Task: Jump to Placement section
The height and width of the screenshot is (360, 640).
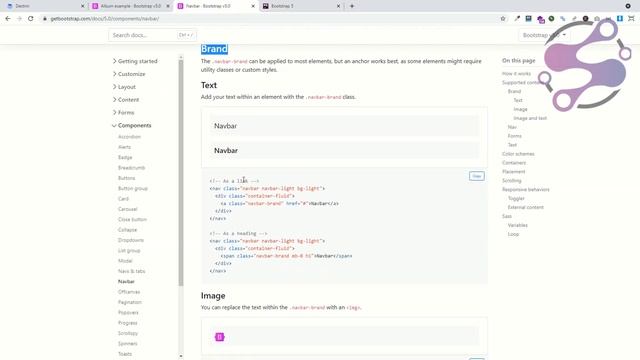Action: [513, 172]
